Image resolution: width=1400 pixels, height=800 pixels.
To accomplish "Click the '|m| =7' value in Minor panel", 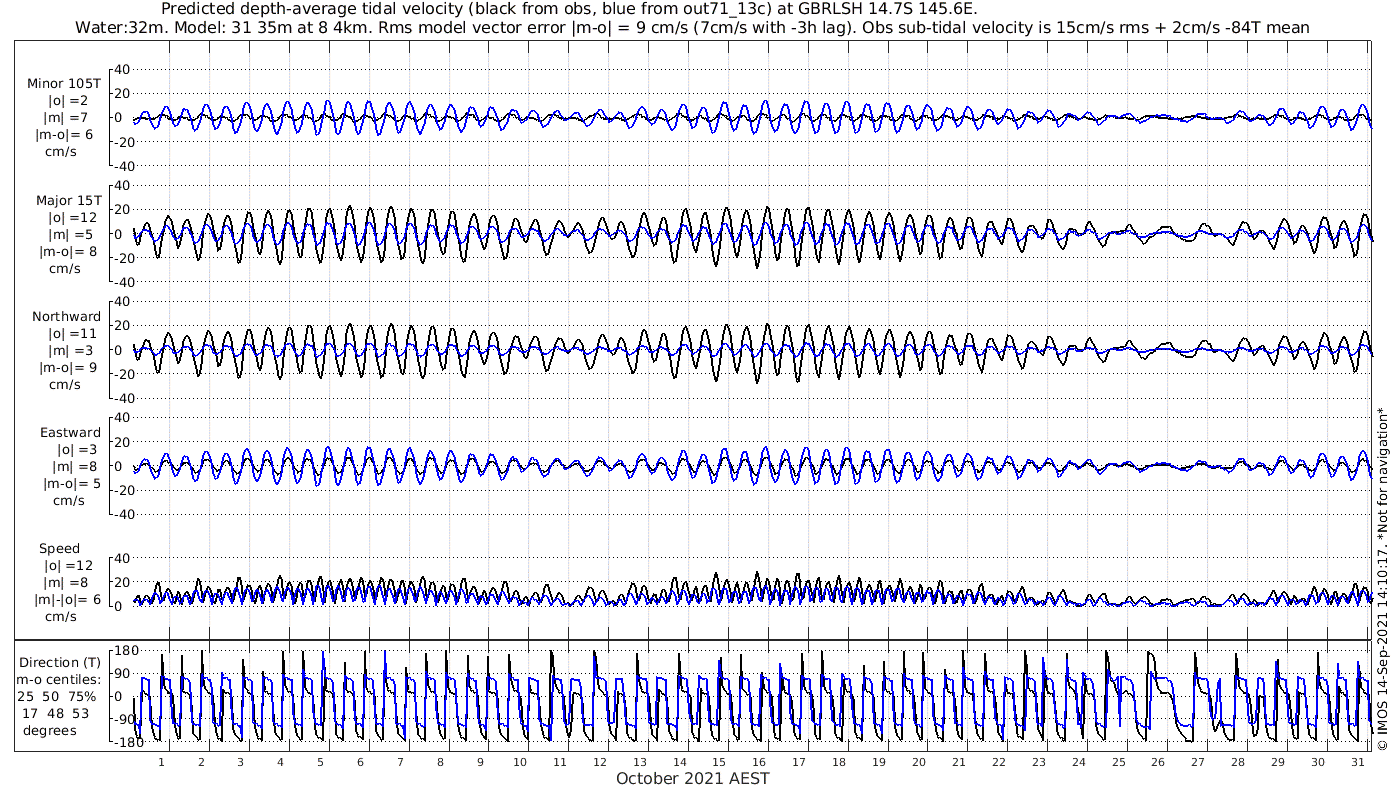I will [66, 118].
